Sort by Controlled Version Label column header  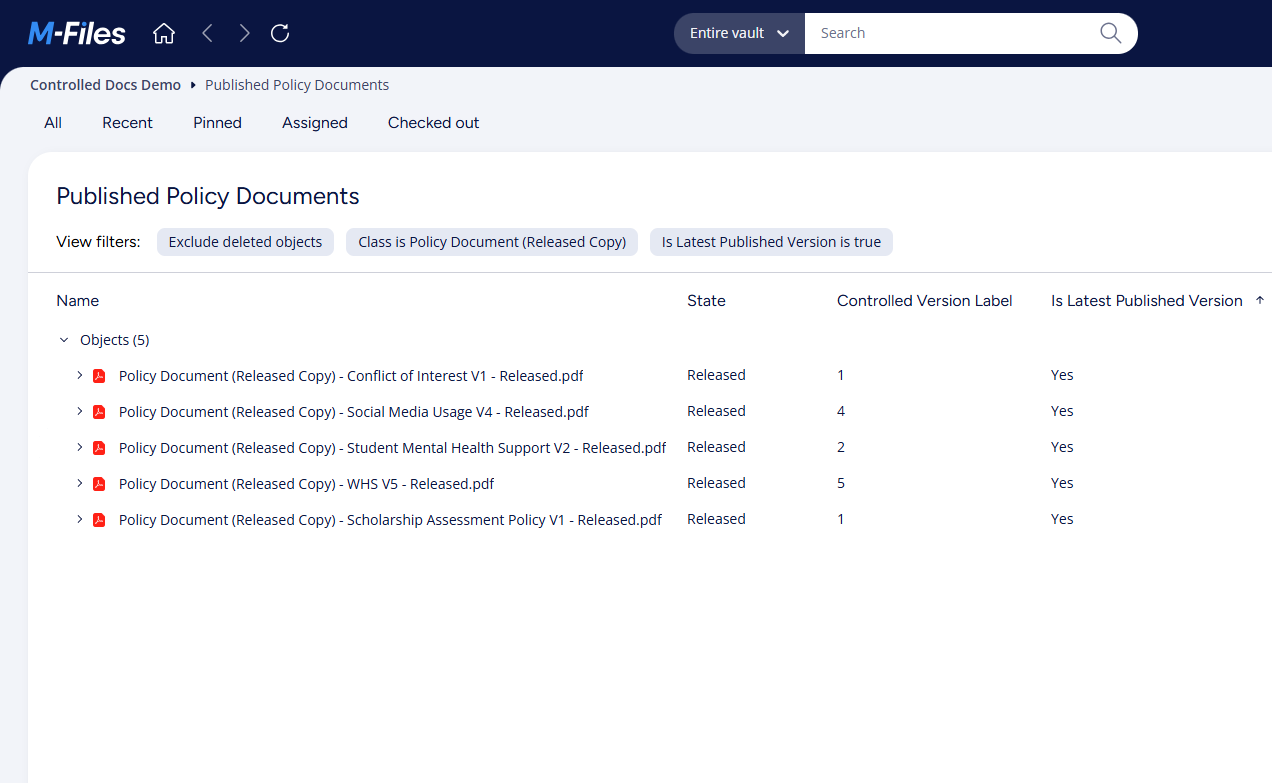tap(925, 301)
